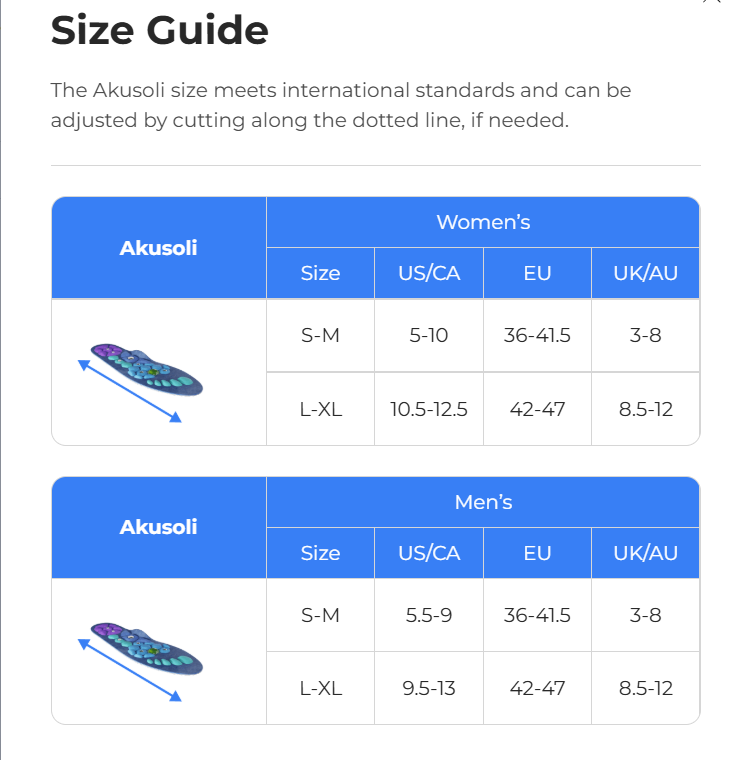Click the 8.5-12 UK/AU cell in Men's table
745x760 pixels.
645,688
